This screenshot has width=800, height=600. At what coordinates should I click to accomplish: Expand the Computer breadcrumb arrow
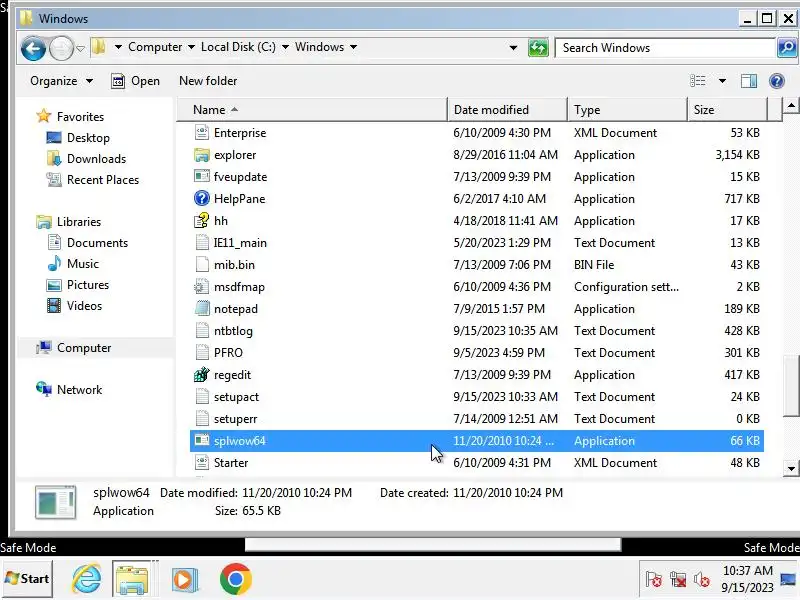[x=191, y=47]
